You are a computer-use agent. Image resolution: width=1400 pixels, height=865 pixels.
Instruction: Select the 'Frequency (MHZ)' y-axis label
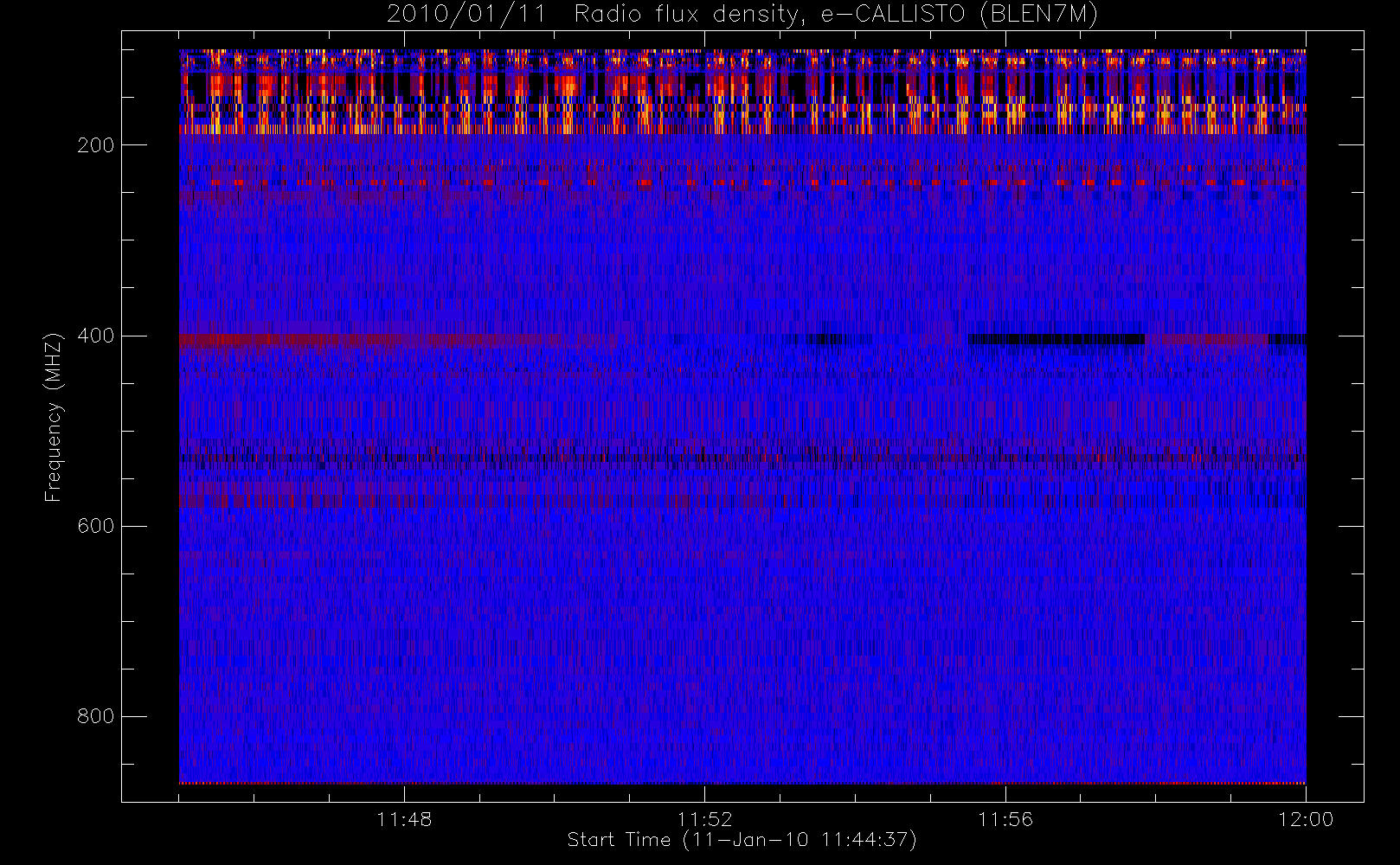[54, 417]
